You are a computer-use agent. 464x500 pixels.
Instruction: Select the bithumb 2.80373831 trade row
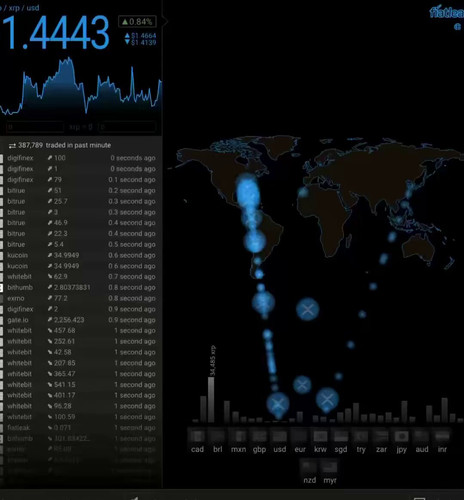click(x=81, y=287)
